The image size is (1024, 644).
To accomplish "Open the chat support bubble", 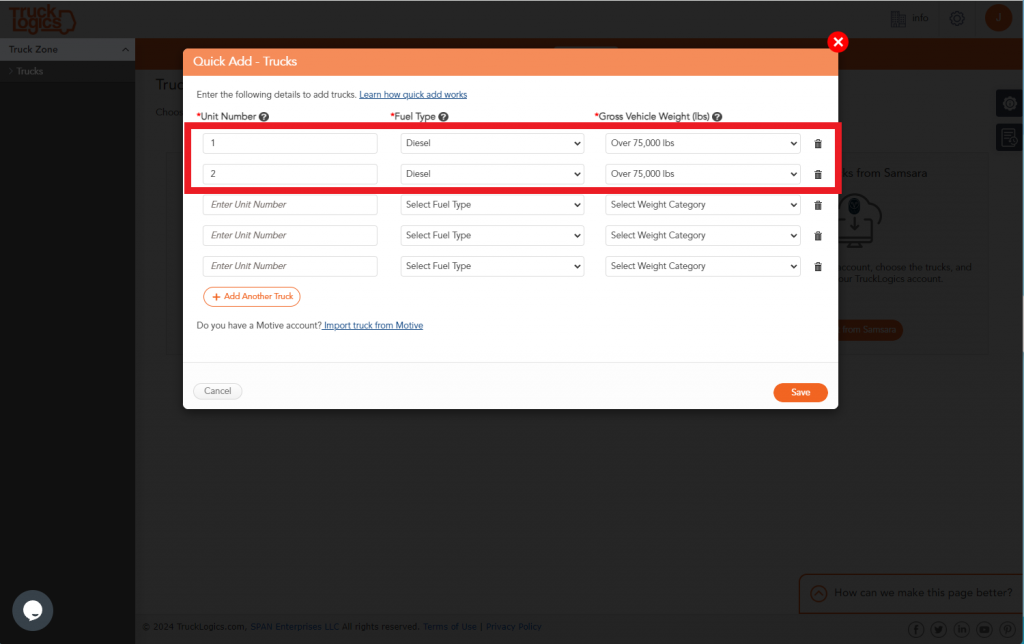I will (x=33, y=610).
